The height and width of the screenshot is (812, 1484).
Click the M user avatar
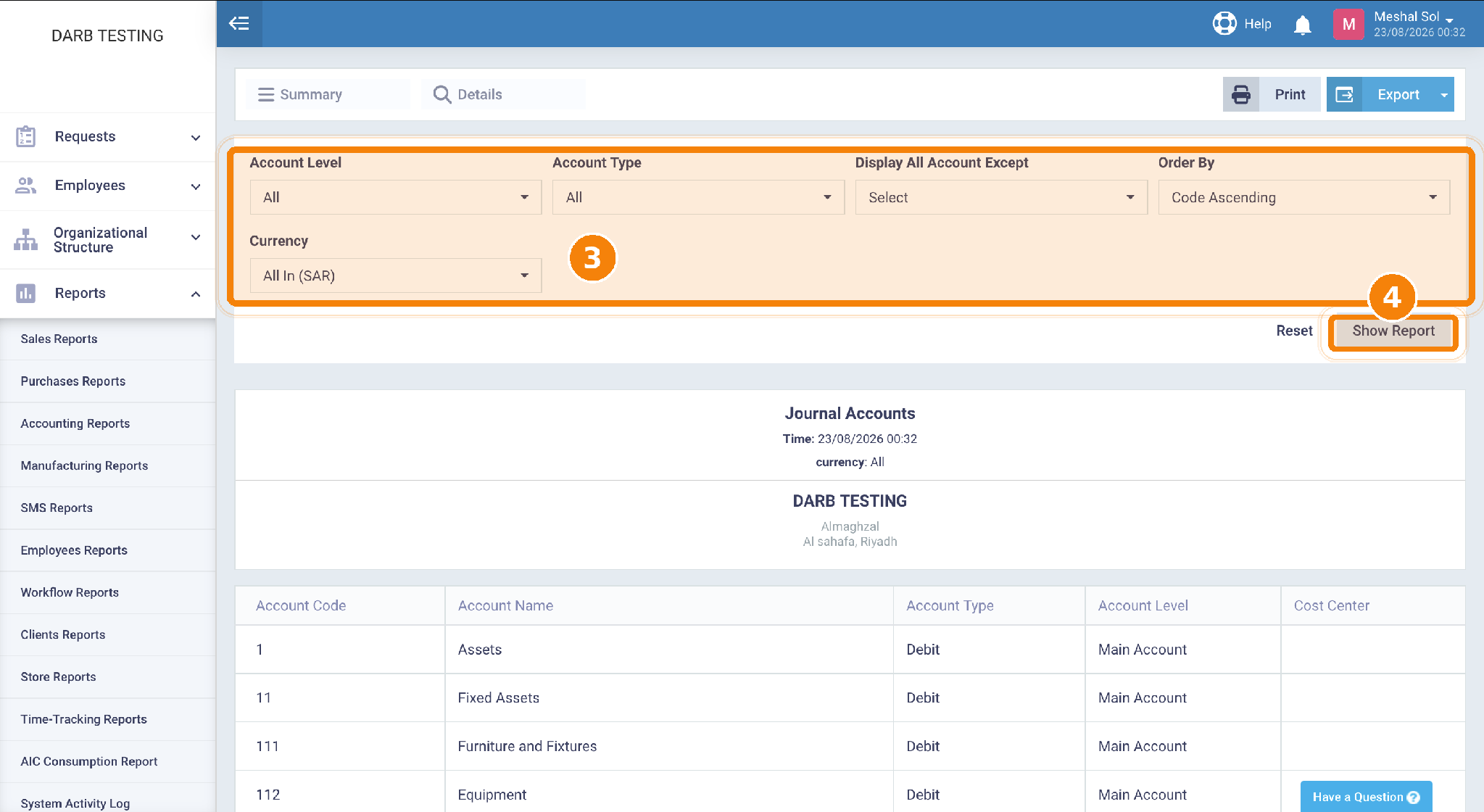1348,24
